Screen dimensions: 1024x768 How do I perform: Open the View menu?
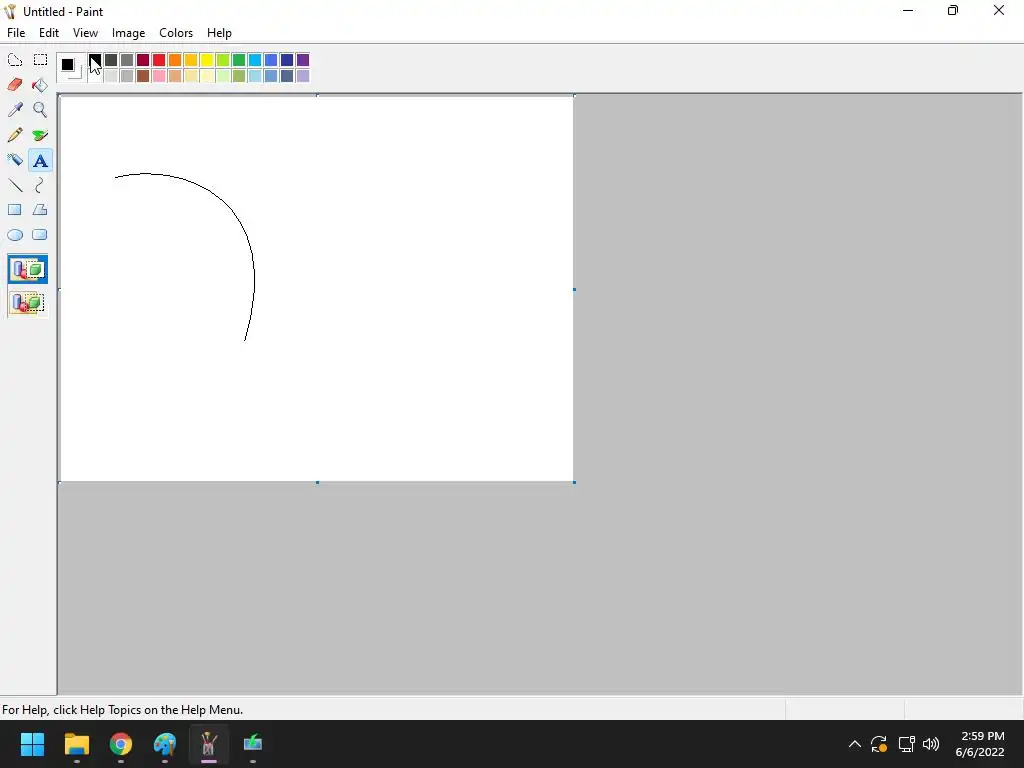point(85,33)
